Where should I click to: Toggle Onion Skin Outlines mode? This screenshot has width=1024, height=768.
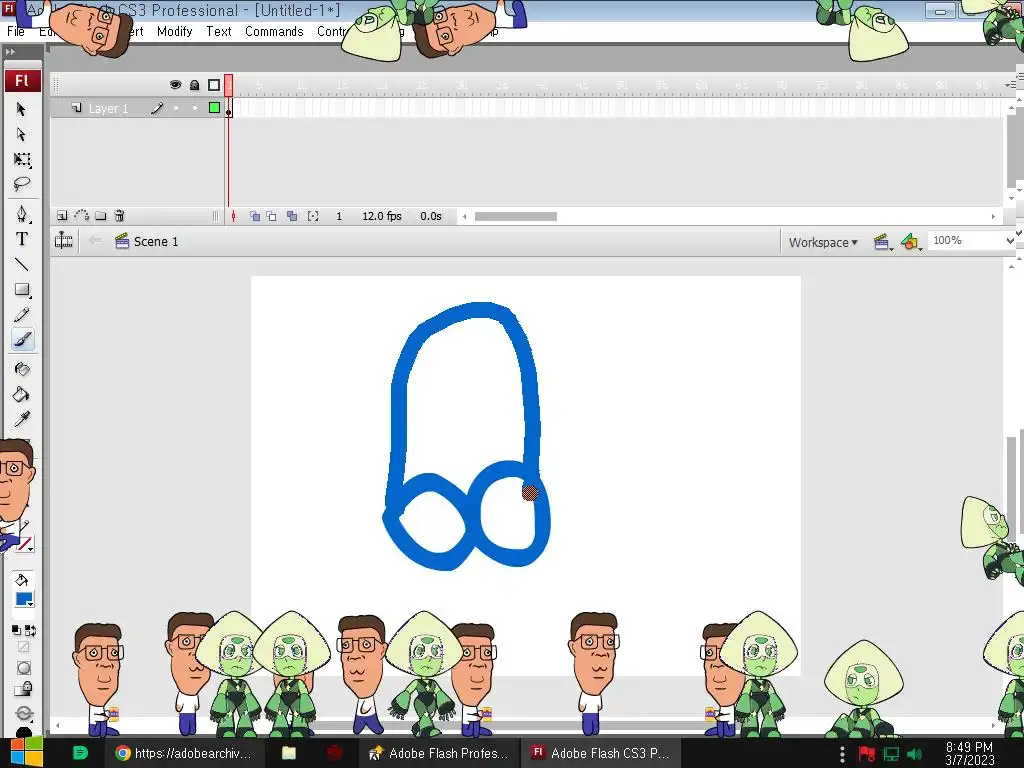point(271,216)
